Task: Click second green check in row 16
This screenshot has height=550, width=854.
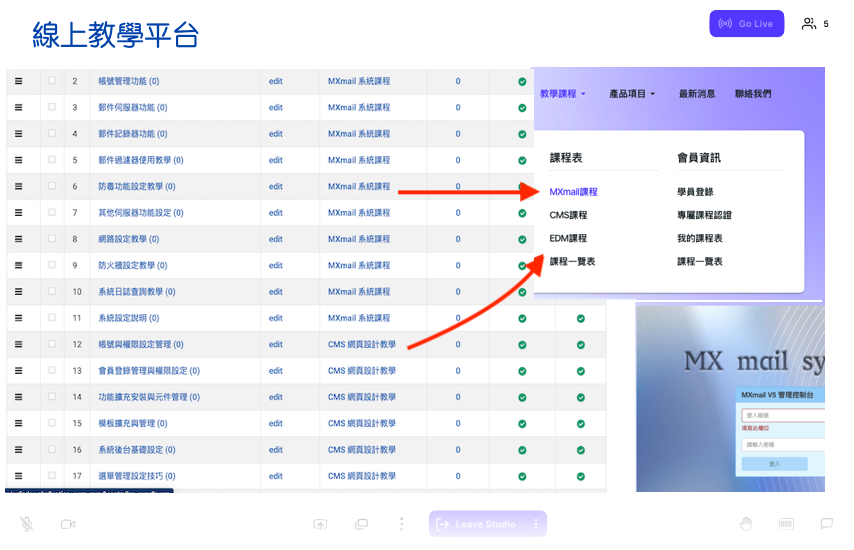Action: click(581, 450)
